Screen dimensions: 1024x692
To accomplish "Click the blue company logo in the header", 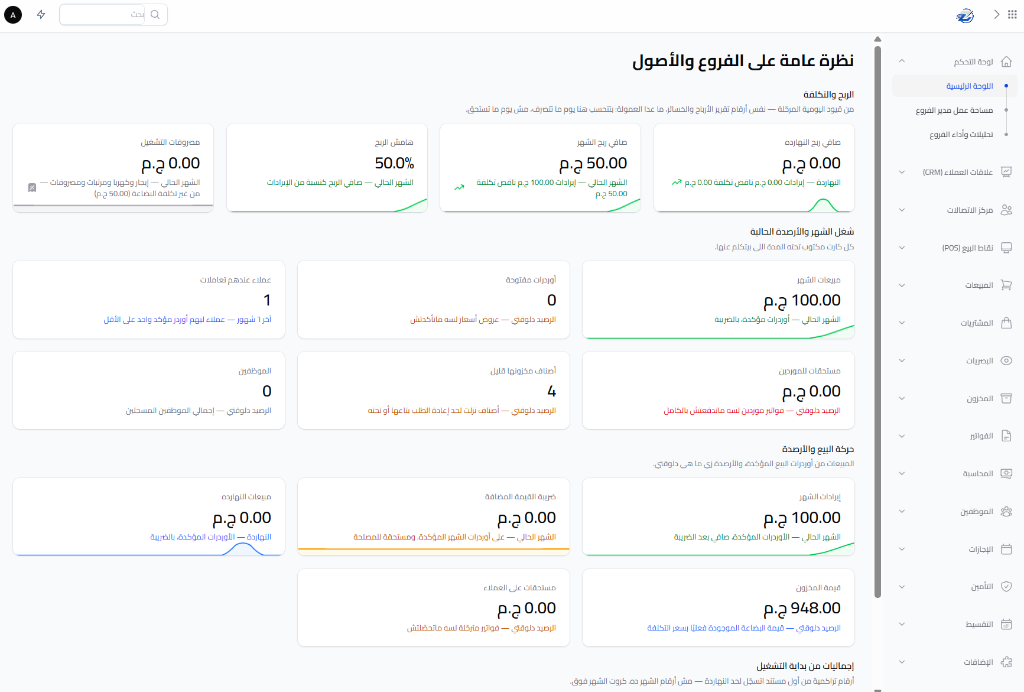I will (965, 15).
